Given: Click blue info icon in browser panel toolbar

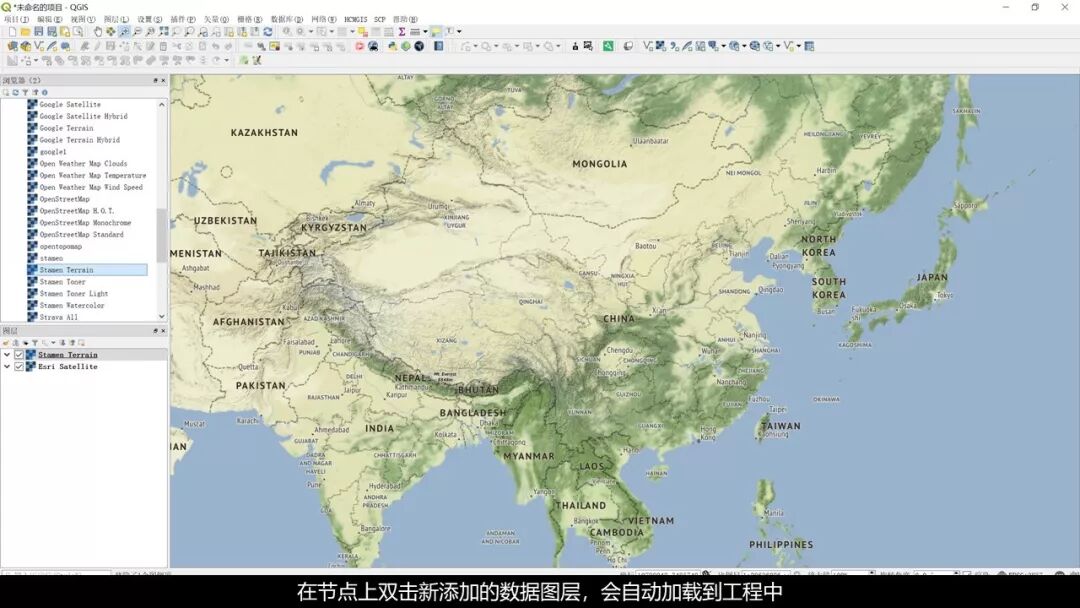Looking at the screenshot, I should [x=45, y=92].
